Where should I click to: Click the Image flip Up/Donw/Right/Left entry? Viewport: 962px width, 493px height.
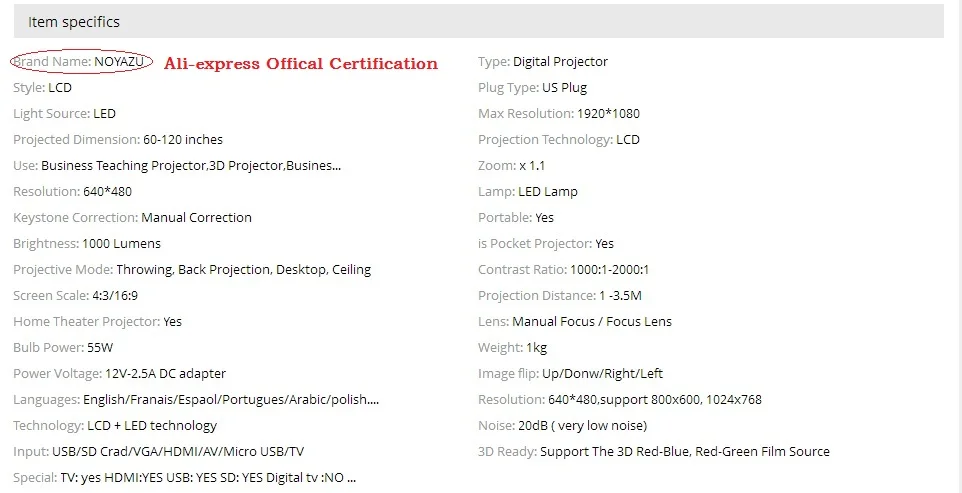tap(571, 373)
